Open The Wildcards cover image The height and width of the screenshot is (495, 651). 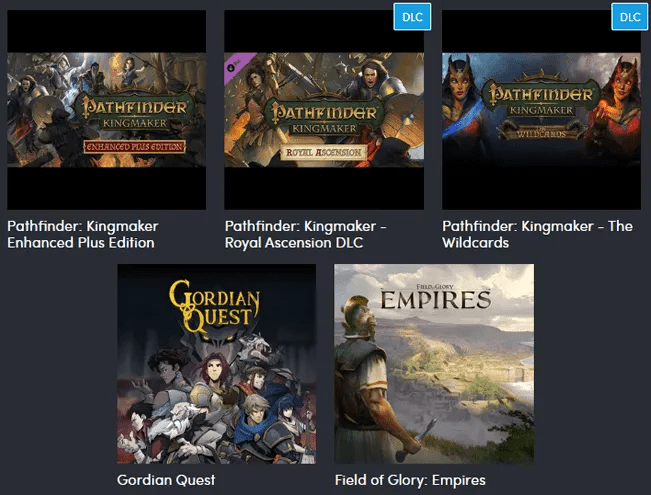pos(541,110)
